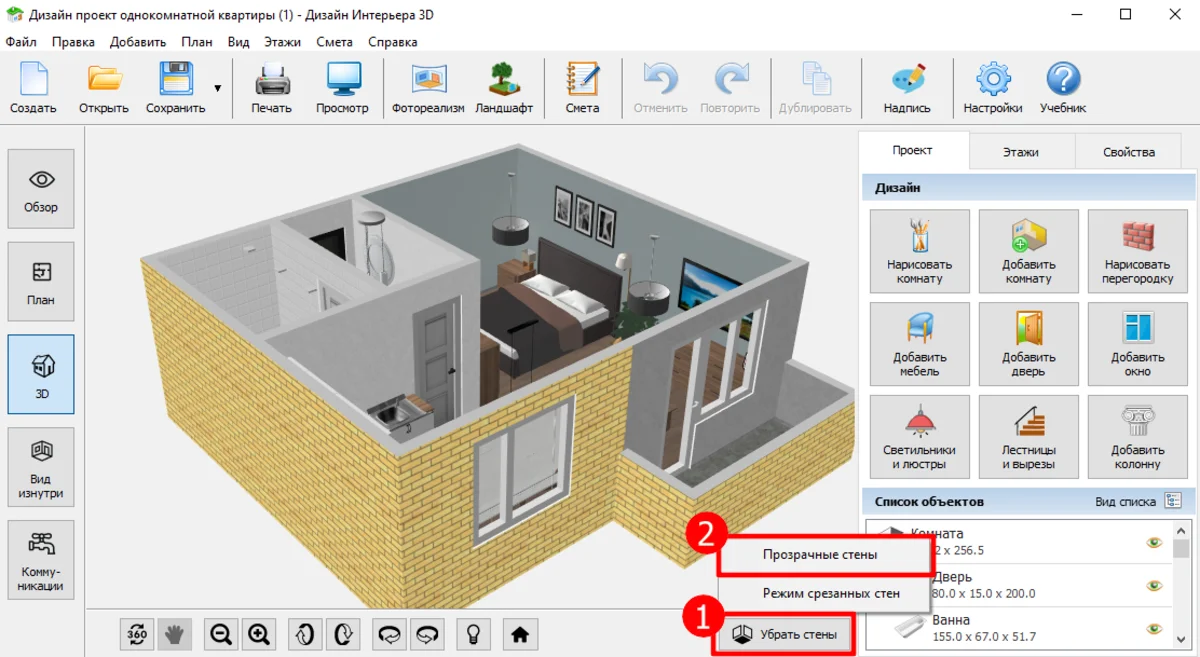Open the Photorealism render tool
This screenshot has width=1200, height=657.
click(428, 88)
